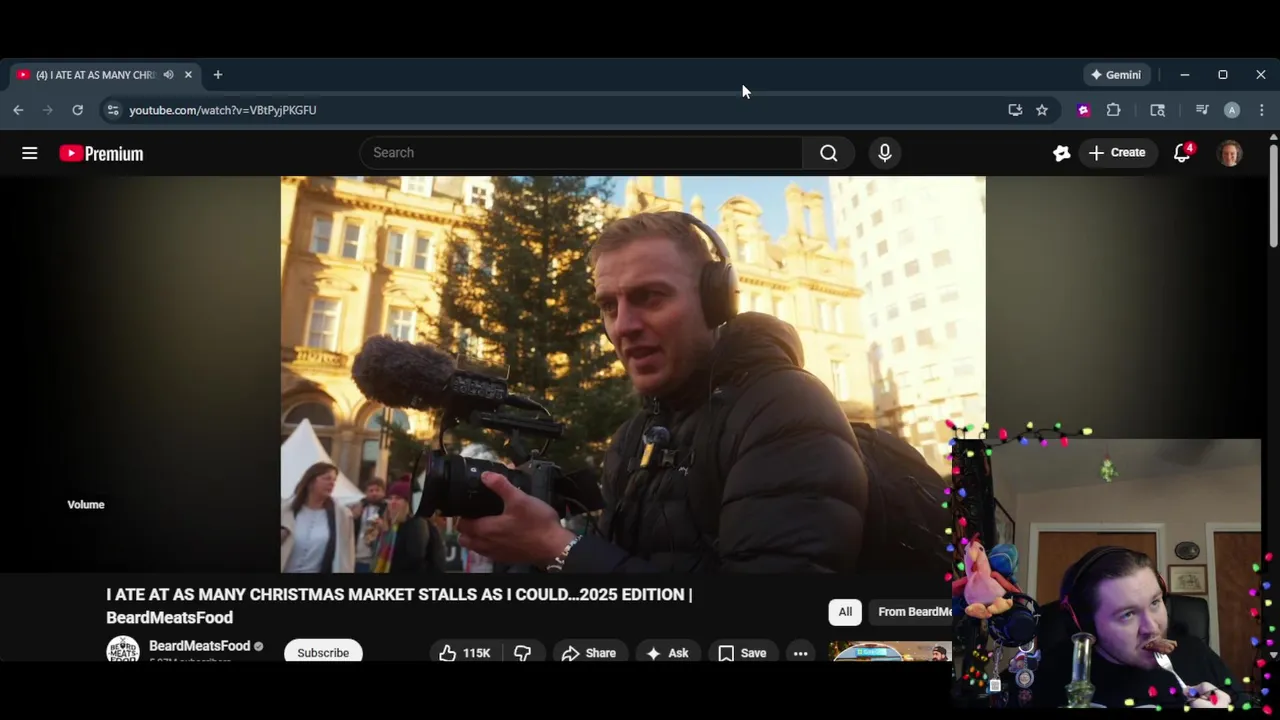Image resolution: width=1280 pixels, height=720 pixels.
Task: Dislike the video with the thumbs-down icon
Action: pyautogui.click(x=522, y=653)
